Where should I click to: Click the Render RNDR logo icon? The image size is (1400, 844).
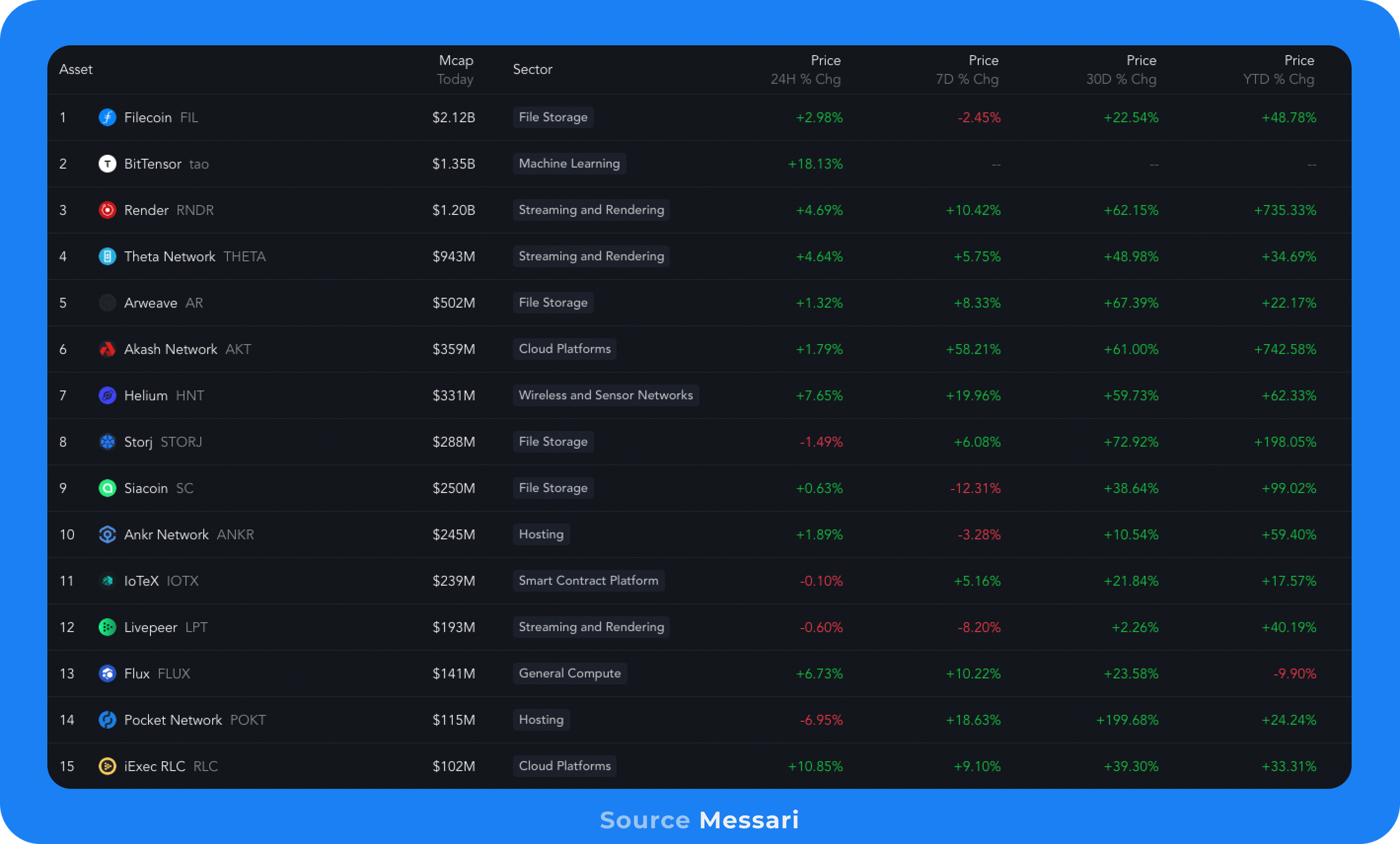coord(107,210)
